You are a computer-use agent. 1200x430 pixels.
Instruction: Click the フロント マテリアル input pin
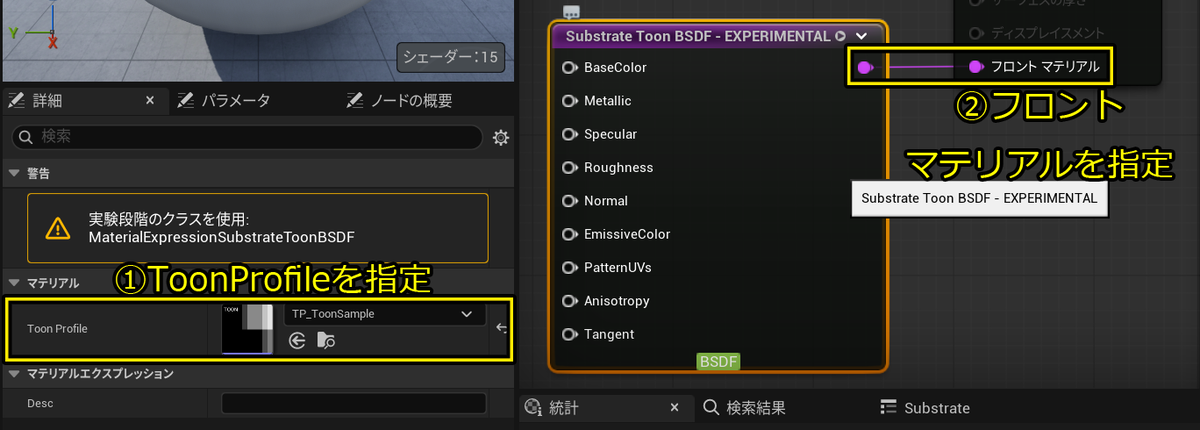click(x=977, y=67)
